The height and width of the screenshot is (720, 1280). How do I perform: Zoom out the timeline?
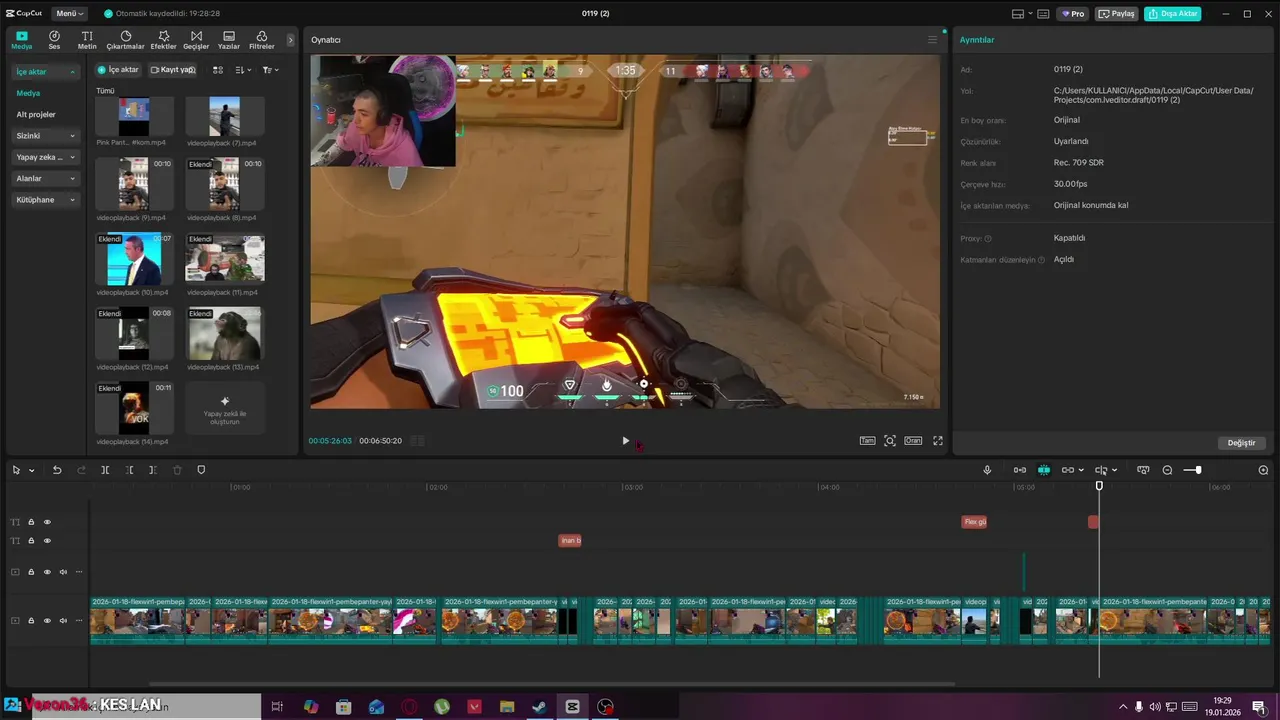click(x=1167, y=470)
